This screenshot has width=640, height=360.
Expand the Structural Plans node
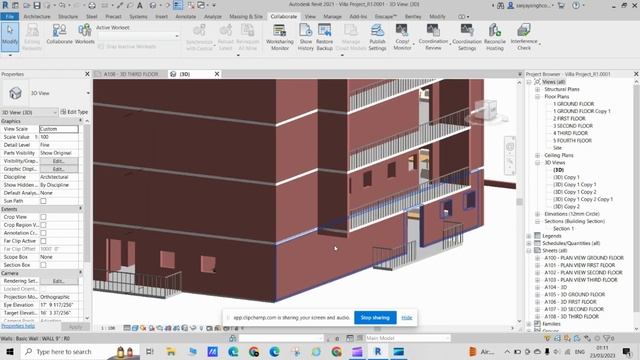click(x=538, y=89)
